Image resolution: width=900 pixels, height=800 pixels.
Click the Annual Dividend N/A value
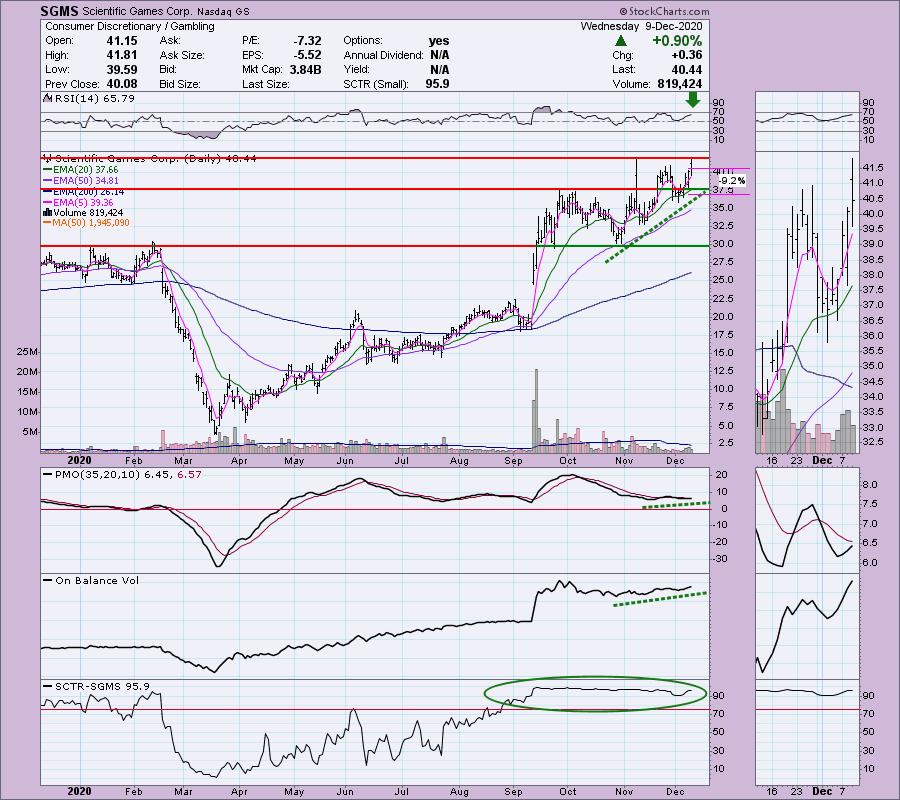click(x=439, y=55)
